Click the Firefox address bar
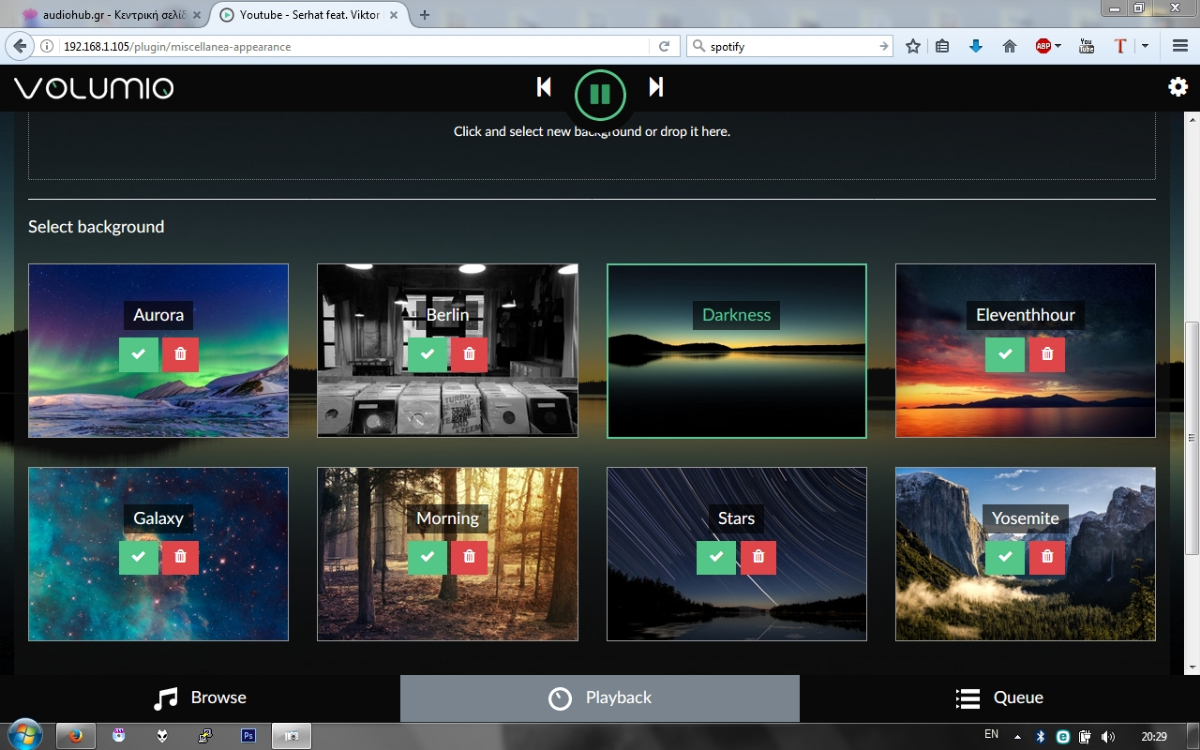 [x=350, y=46]
